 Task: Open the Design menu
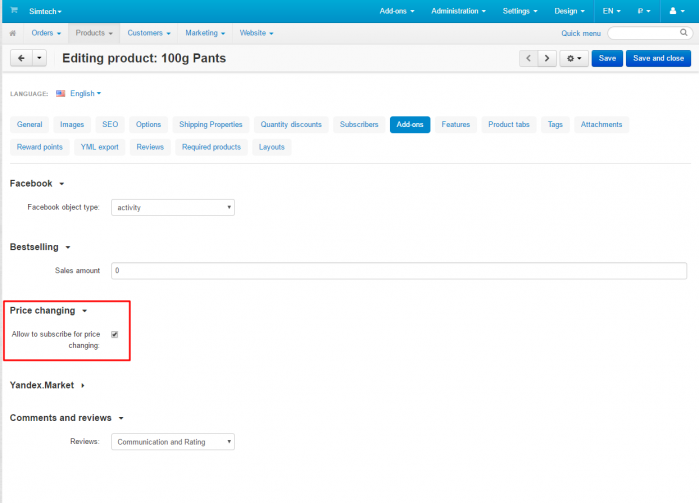[569, 11]
